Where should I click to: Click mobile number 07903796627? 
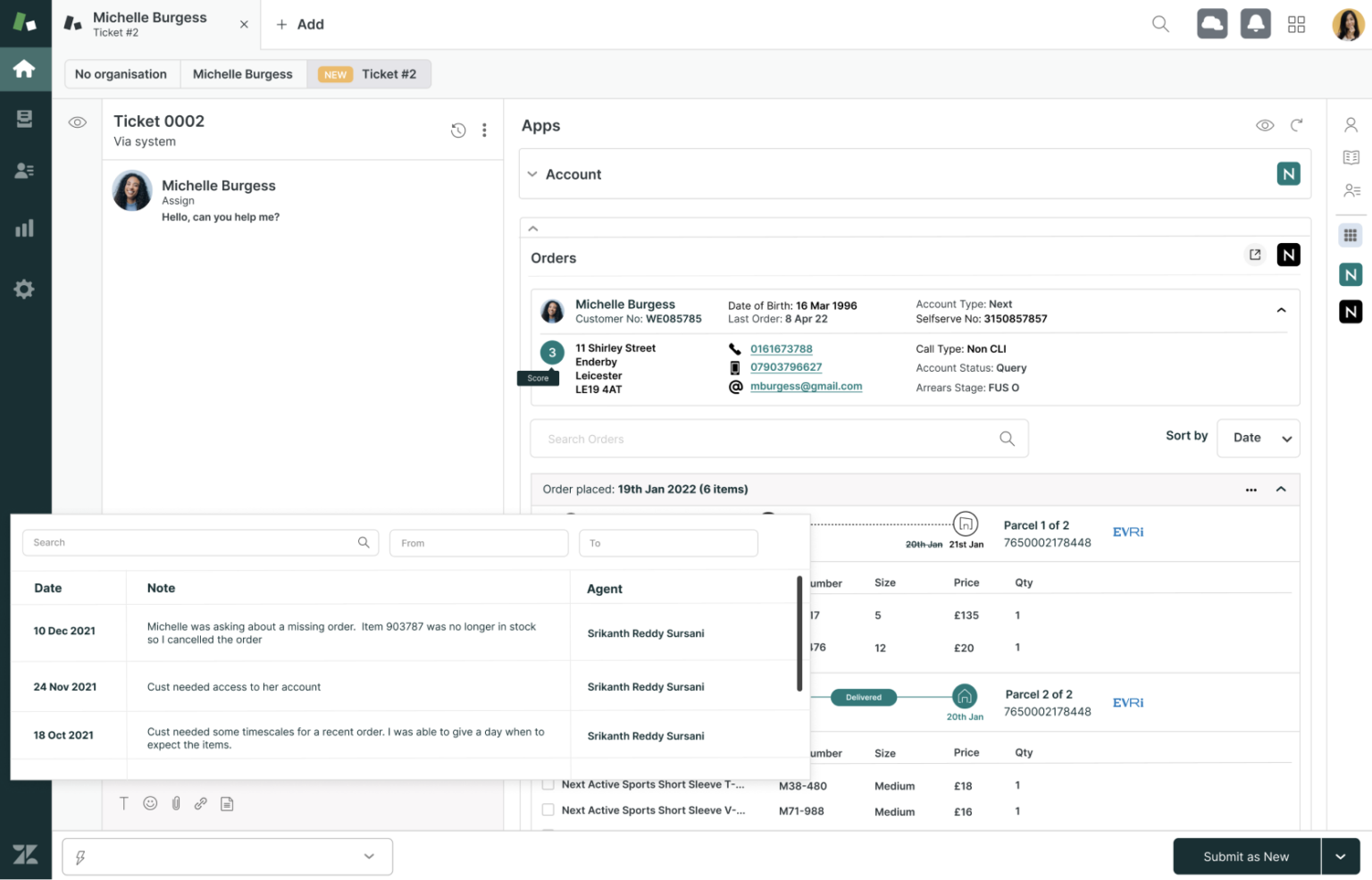coord(786,367)
